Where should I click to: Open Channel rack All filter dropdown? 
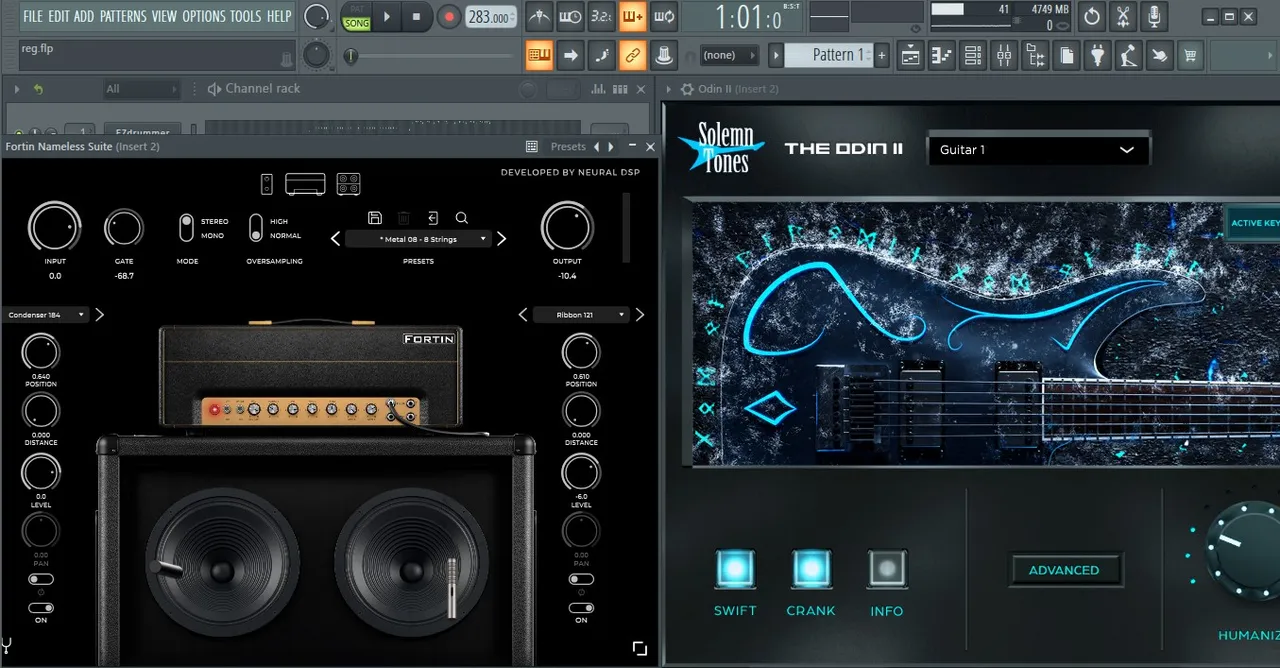point(141,89)
